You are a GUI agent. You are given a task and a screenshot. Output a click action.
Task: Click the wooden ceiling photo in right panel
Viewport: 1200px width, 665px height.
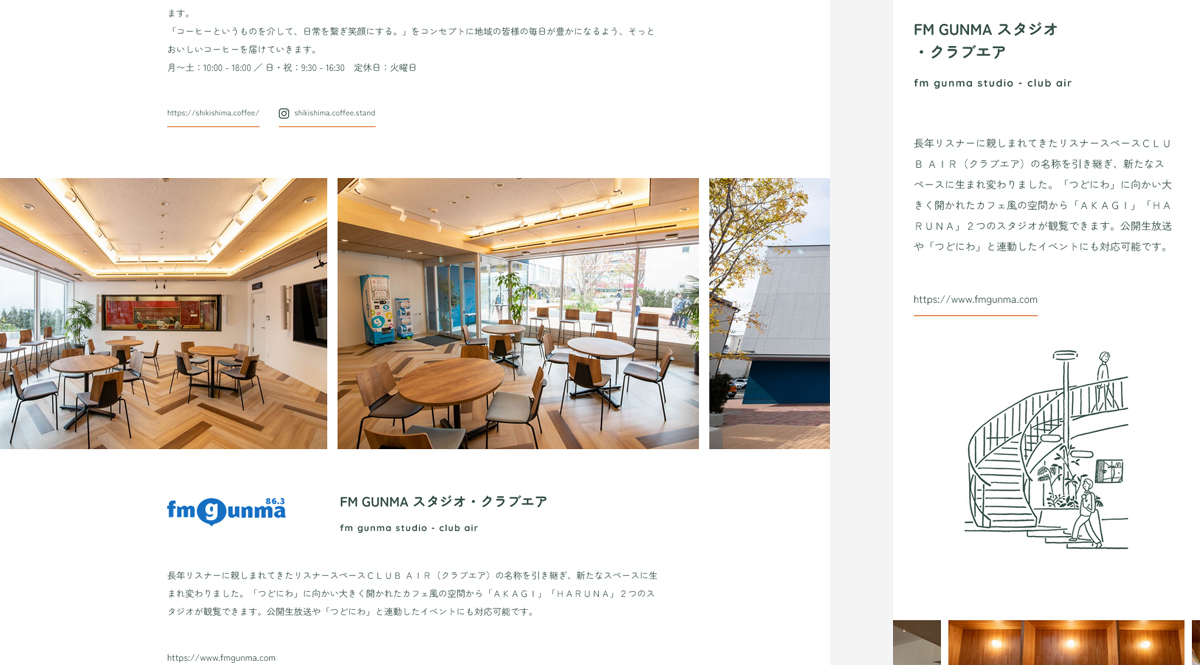click(1066, 642)
